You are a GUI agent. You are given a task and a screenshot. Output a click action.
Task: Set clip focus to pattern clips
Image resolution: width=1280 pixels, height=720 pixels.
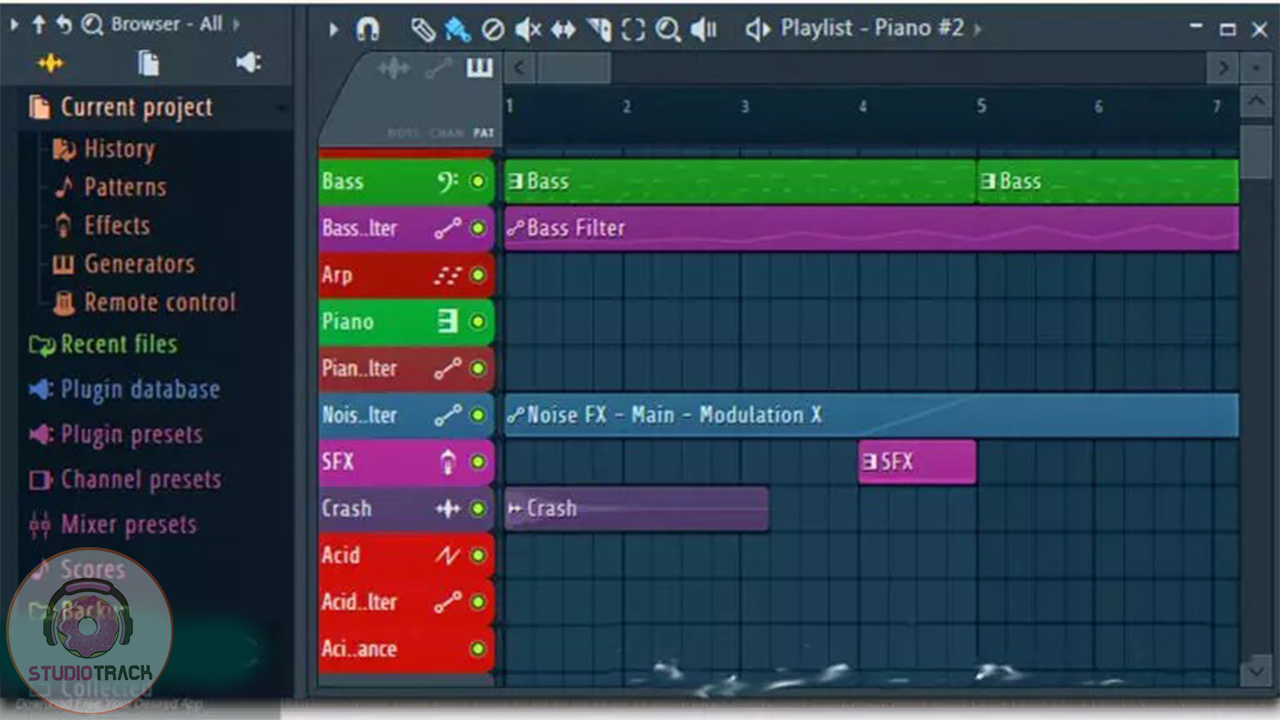tap(480, 68)
